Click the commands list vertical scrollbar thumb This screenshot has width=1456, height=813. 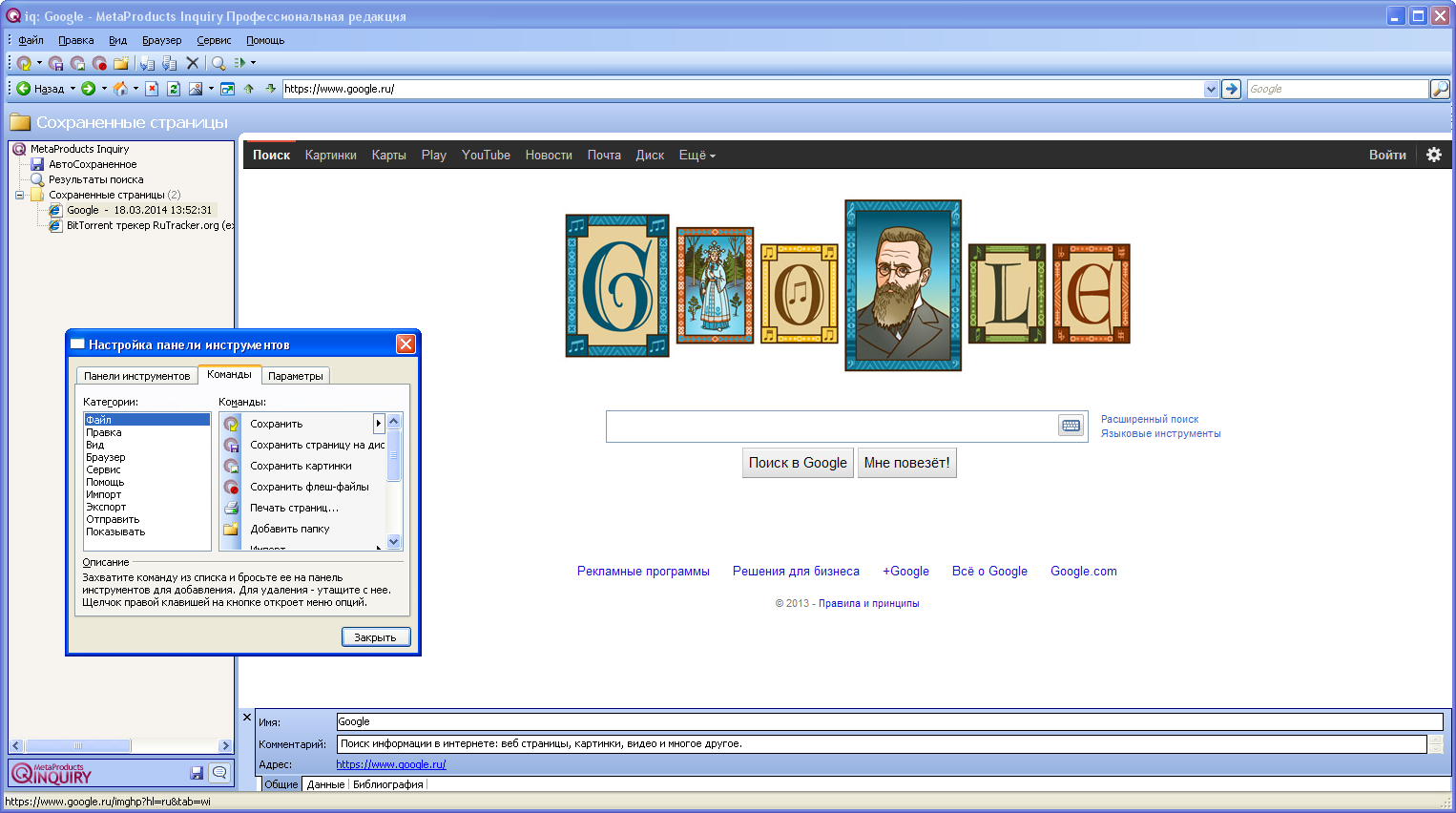point(394,456)
